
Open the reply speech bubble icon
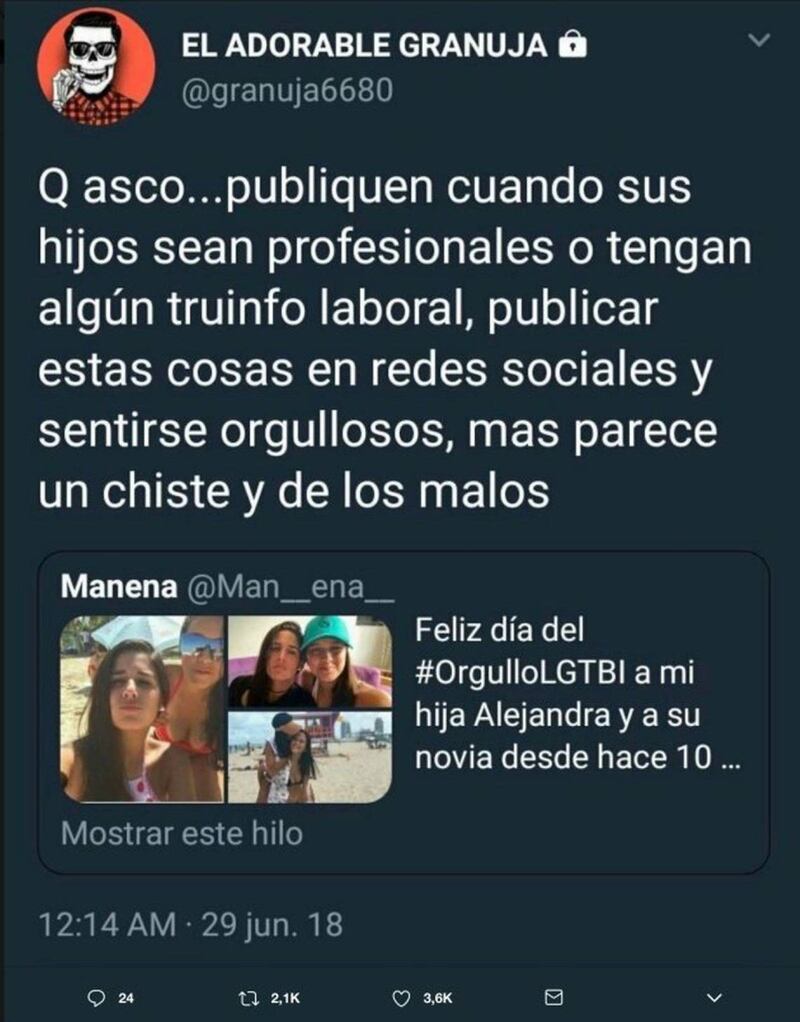(x=96, y=998)
